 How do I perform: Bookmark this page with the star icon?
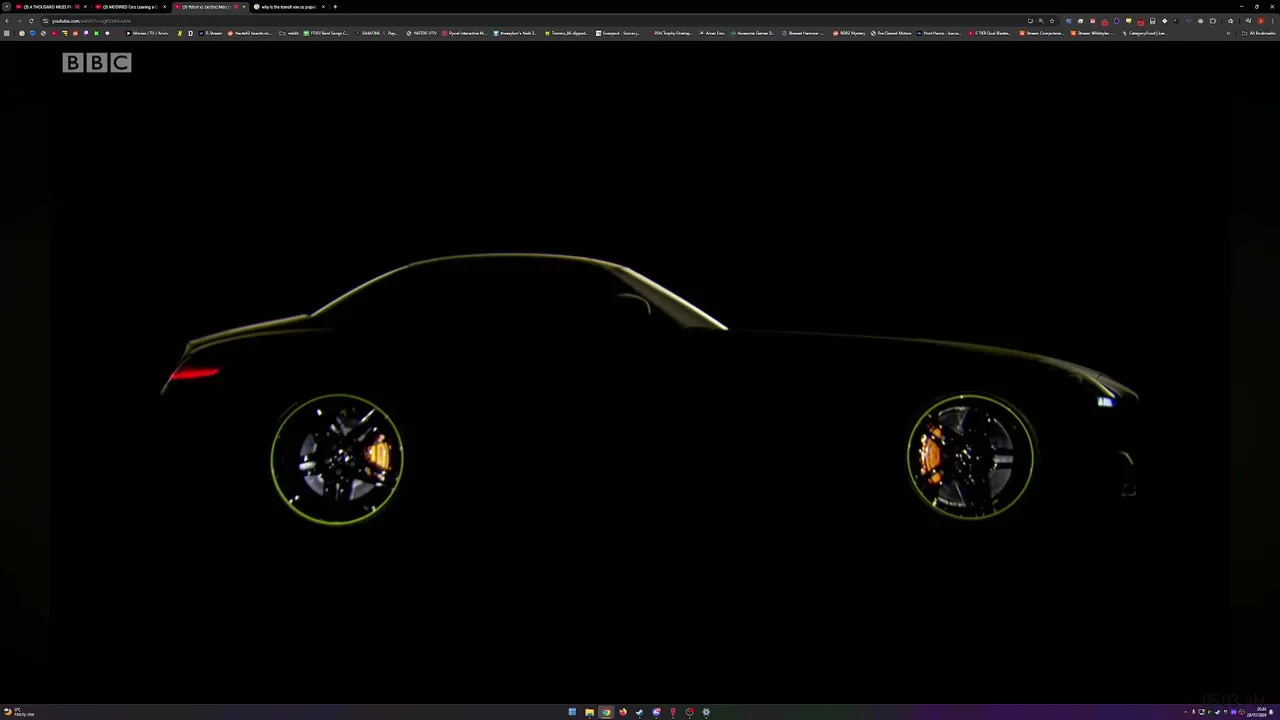click(1052, 21)
